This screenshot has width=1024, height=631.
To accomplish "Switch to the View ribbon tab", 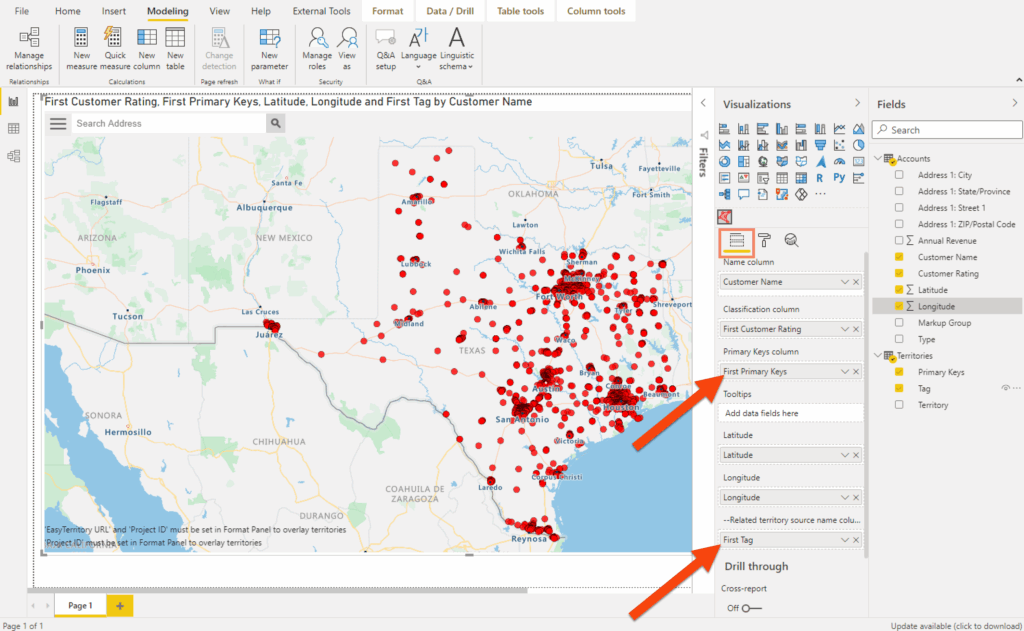I will [218, 11].
